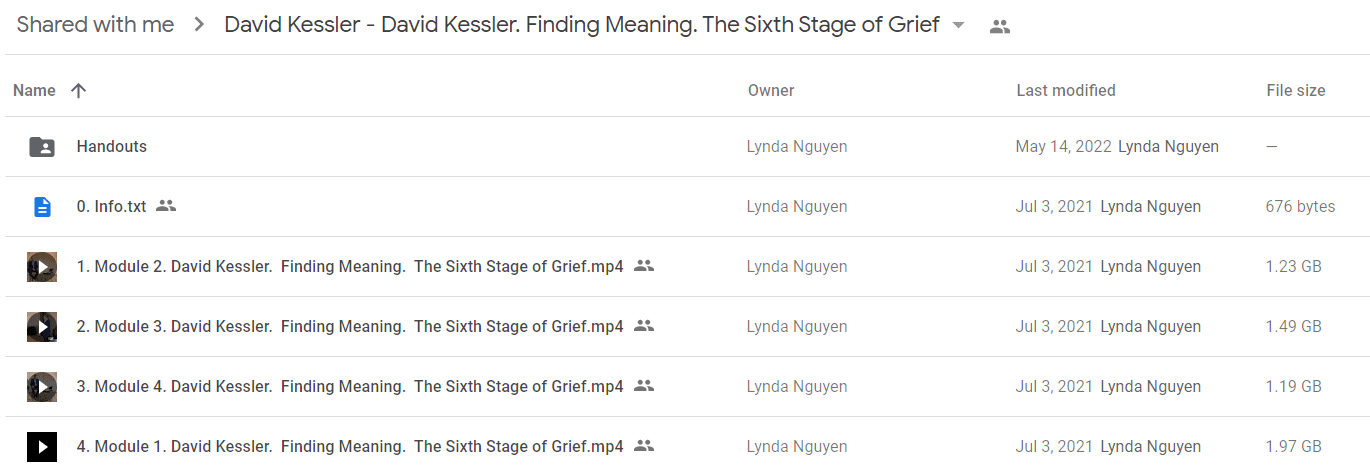Click shared icon on Module 4 video row
Viewport: 1370px width, 476px height.
coord(644,386)
